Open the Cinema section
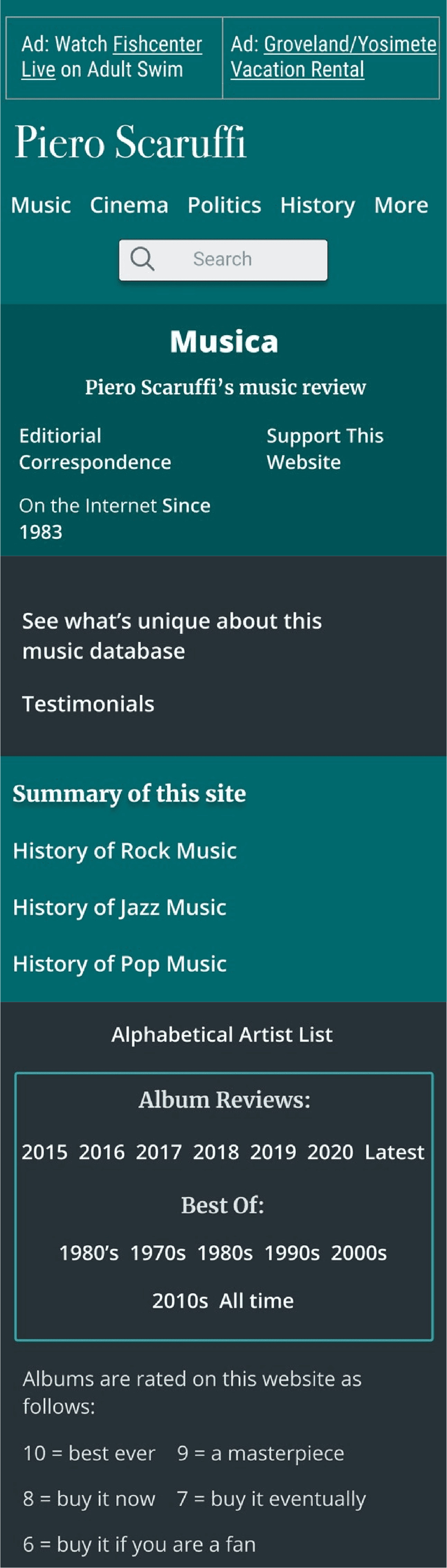The image size is (447, 1568). (129, 205)
